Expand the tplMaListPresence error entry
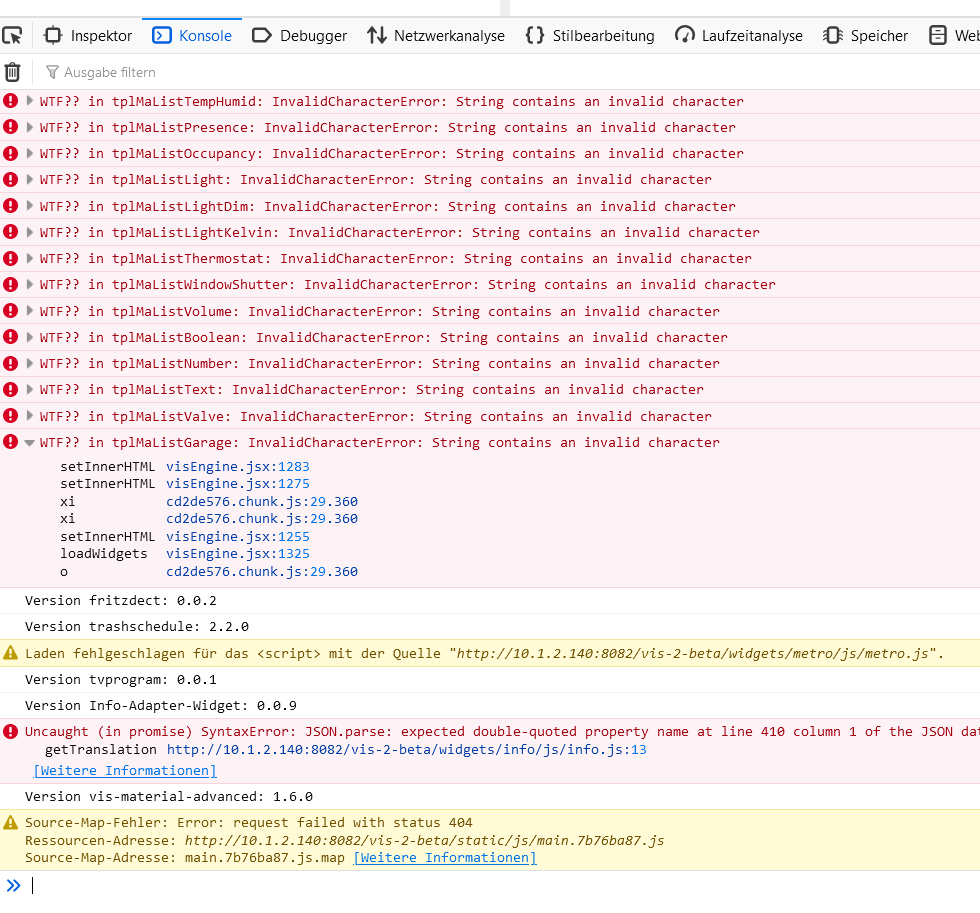 pyautogui.click(x=30, y=127)
